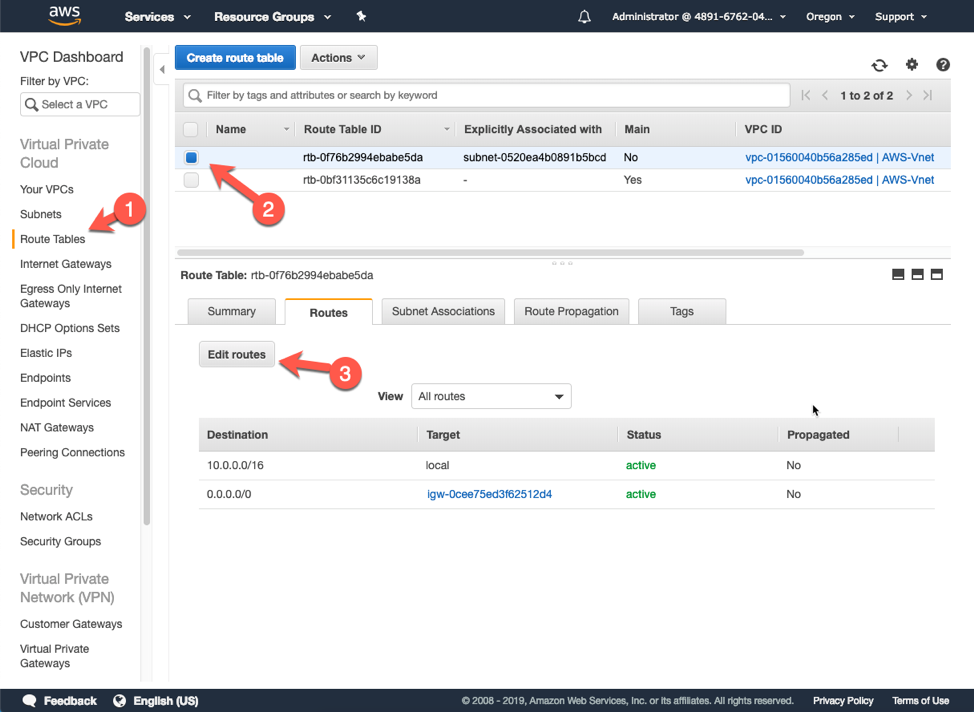Refresh the route table list
This screenshot has width=974, height=712.
pos(879,65)
